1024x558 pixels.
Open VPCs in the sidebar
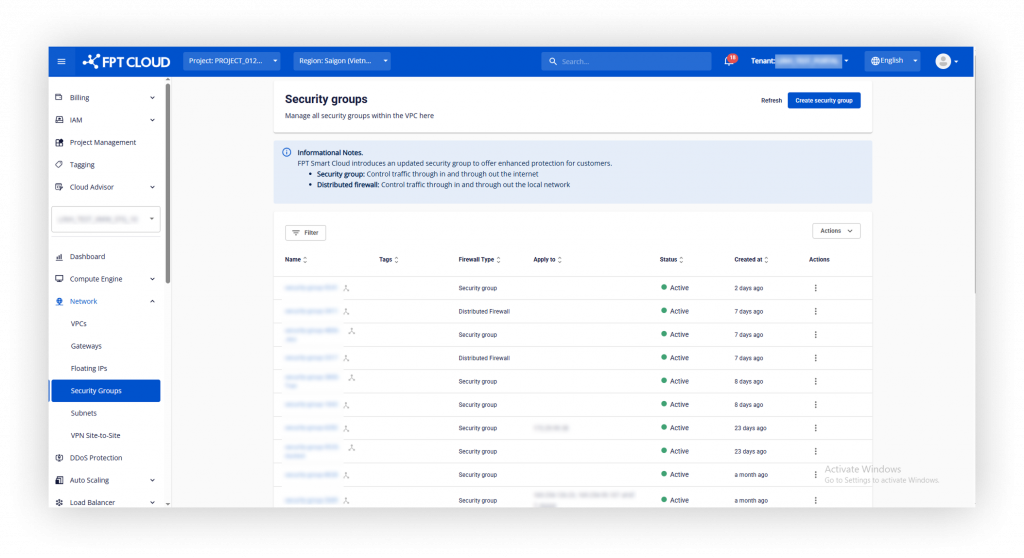coord(79,324)
